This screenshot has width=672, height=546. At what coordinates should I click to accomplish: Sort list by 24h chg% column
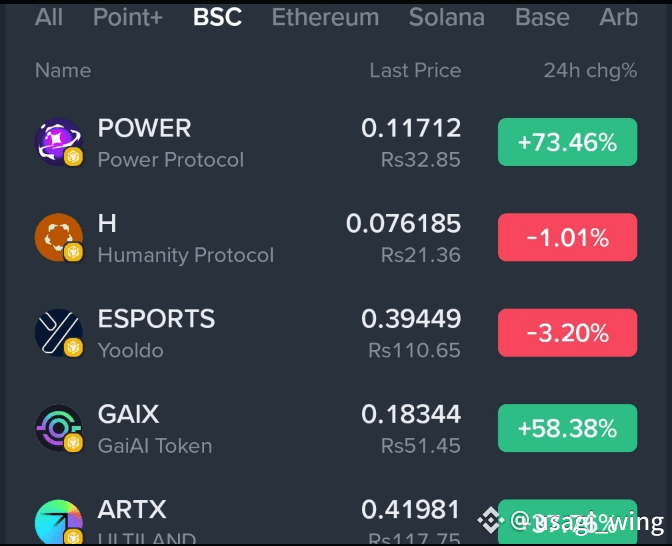click(590, 71)
